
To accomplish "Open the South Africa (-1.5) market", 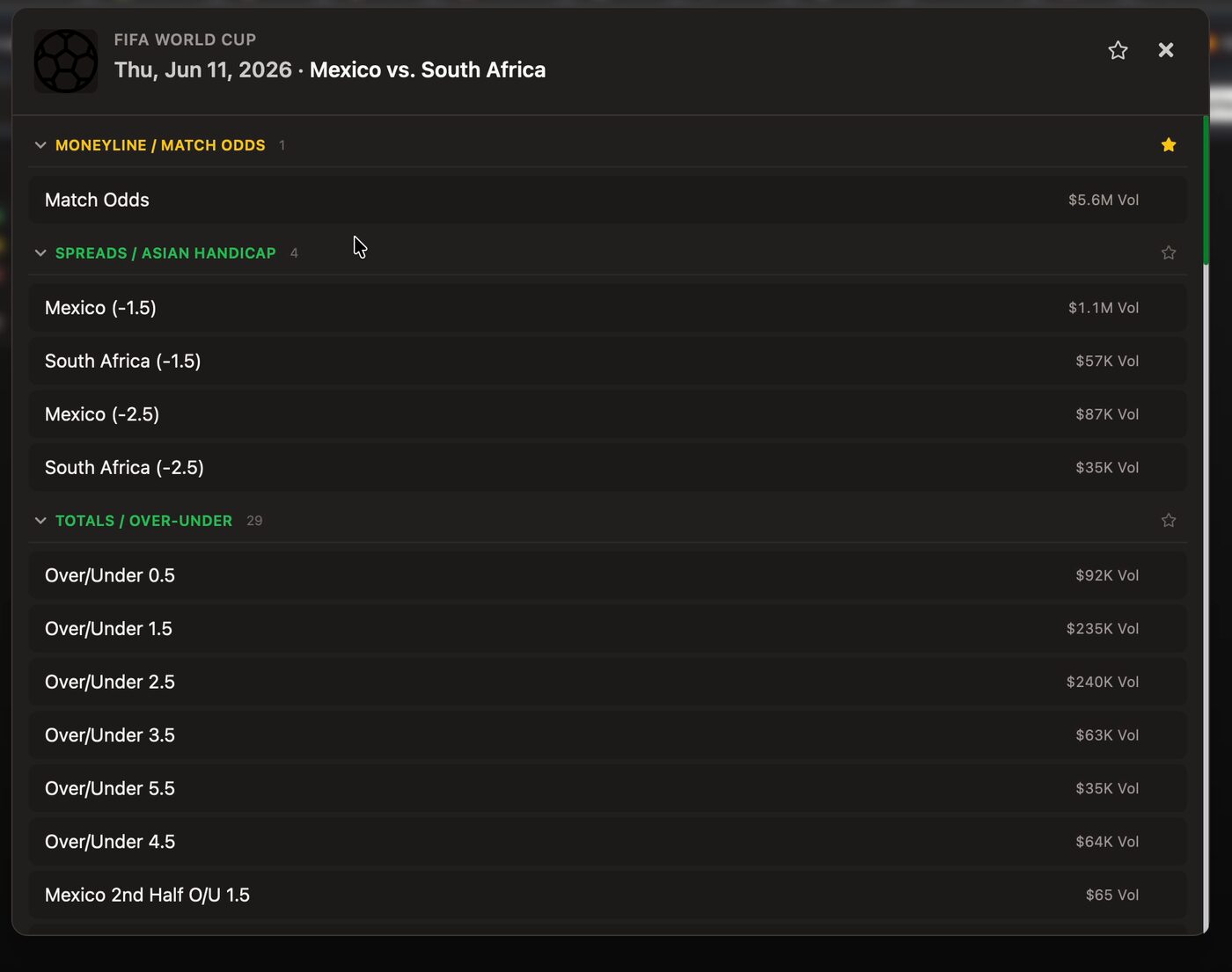I will pos(608,361).
